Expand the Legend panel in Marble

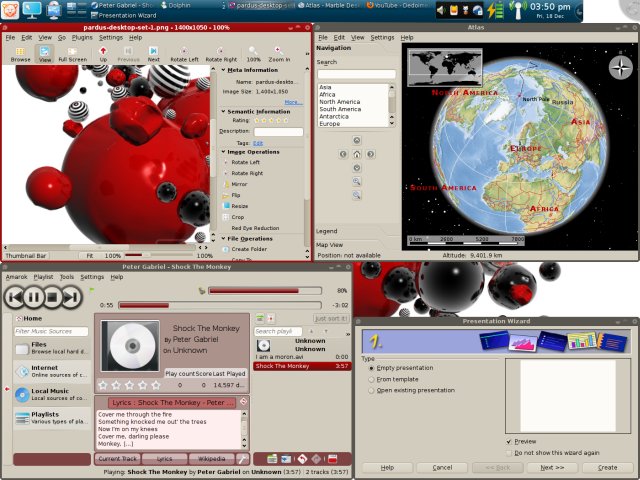[x=327, y=231]
